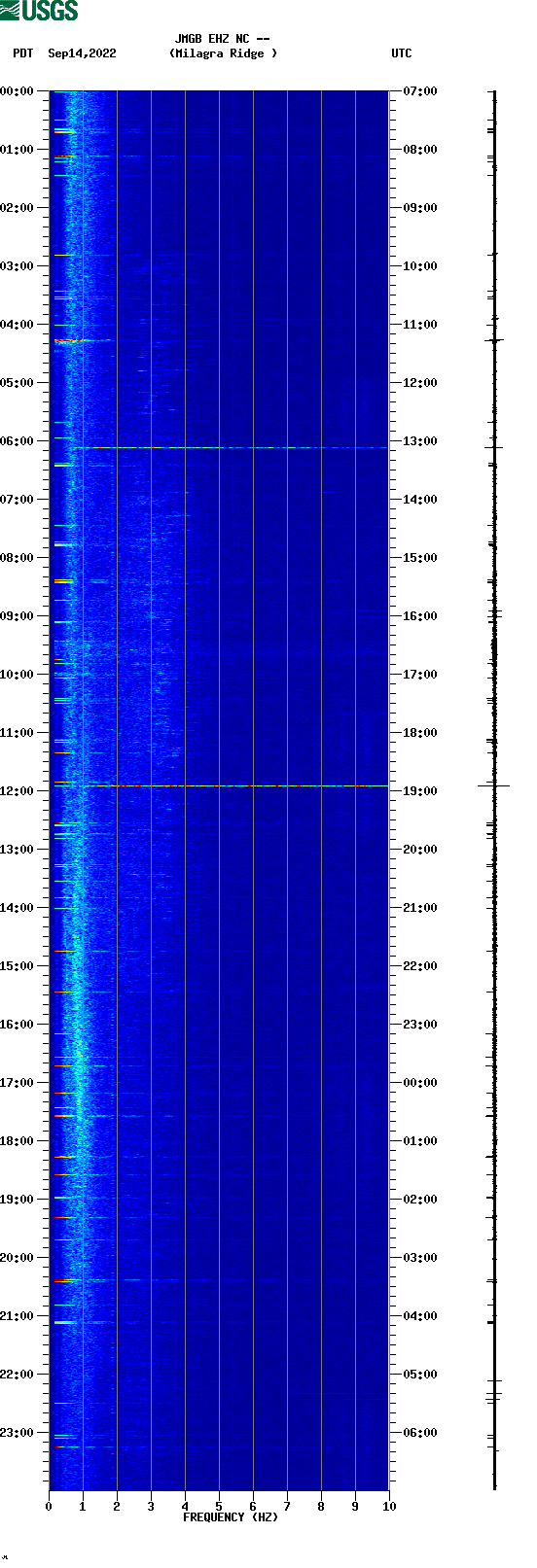Click the '00:00' UTC label on right axis
This screenshot has height=1568, width=537.
click(420, 1083)
